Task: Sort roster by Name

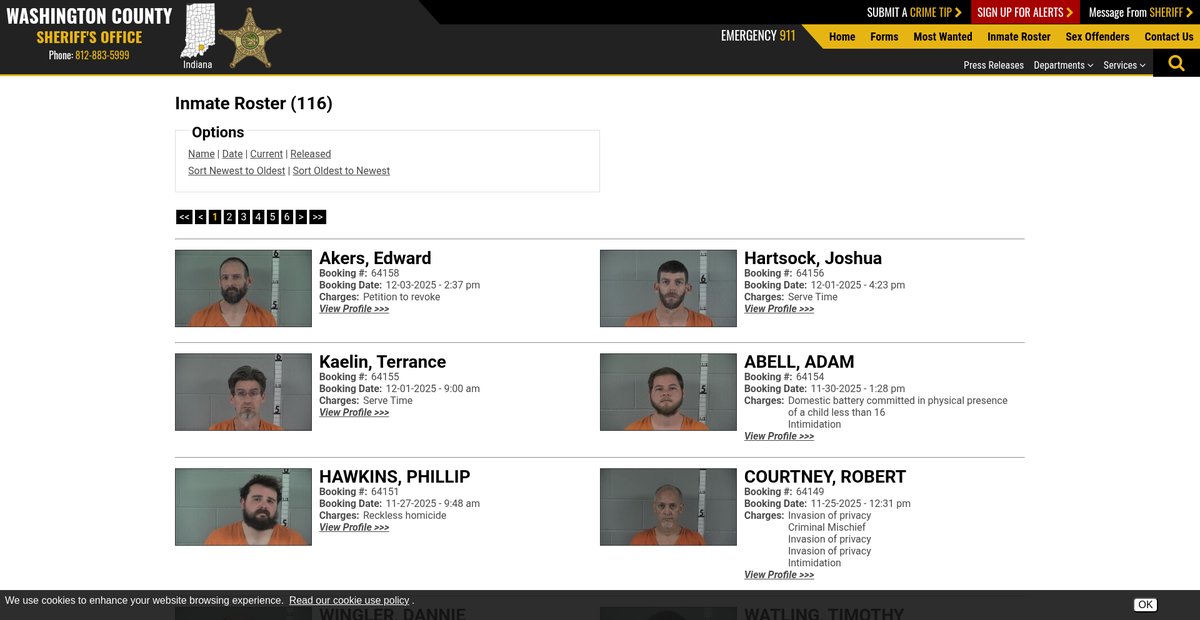Action: (201, 154)
